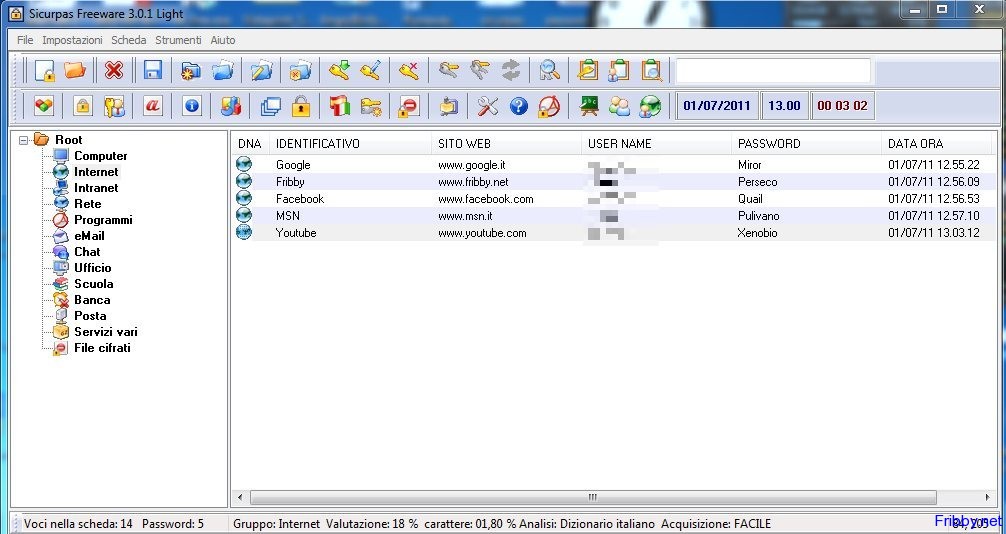The image size is (1006, 534).
Task: Click the colored cubes icon
Action: 44,106
